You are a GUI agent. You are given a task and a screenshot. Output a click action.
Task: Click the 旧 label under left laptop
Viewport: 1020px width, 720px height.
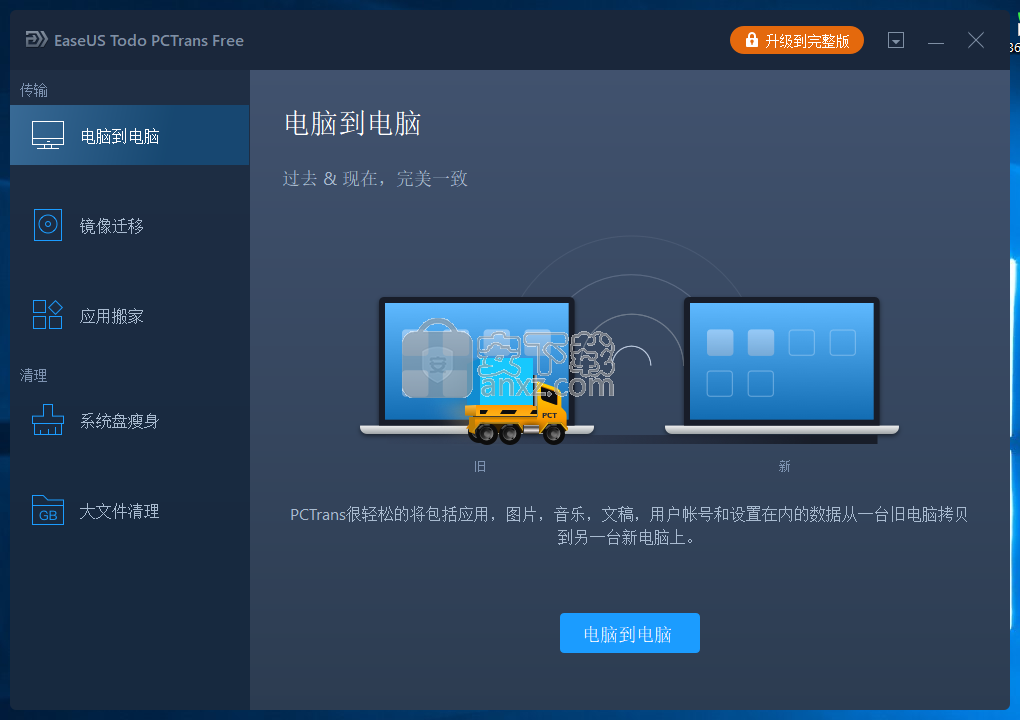(x=479, y=466)
